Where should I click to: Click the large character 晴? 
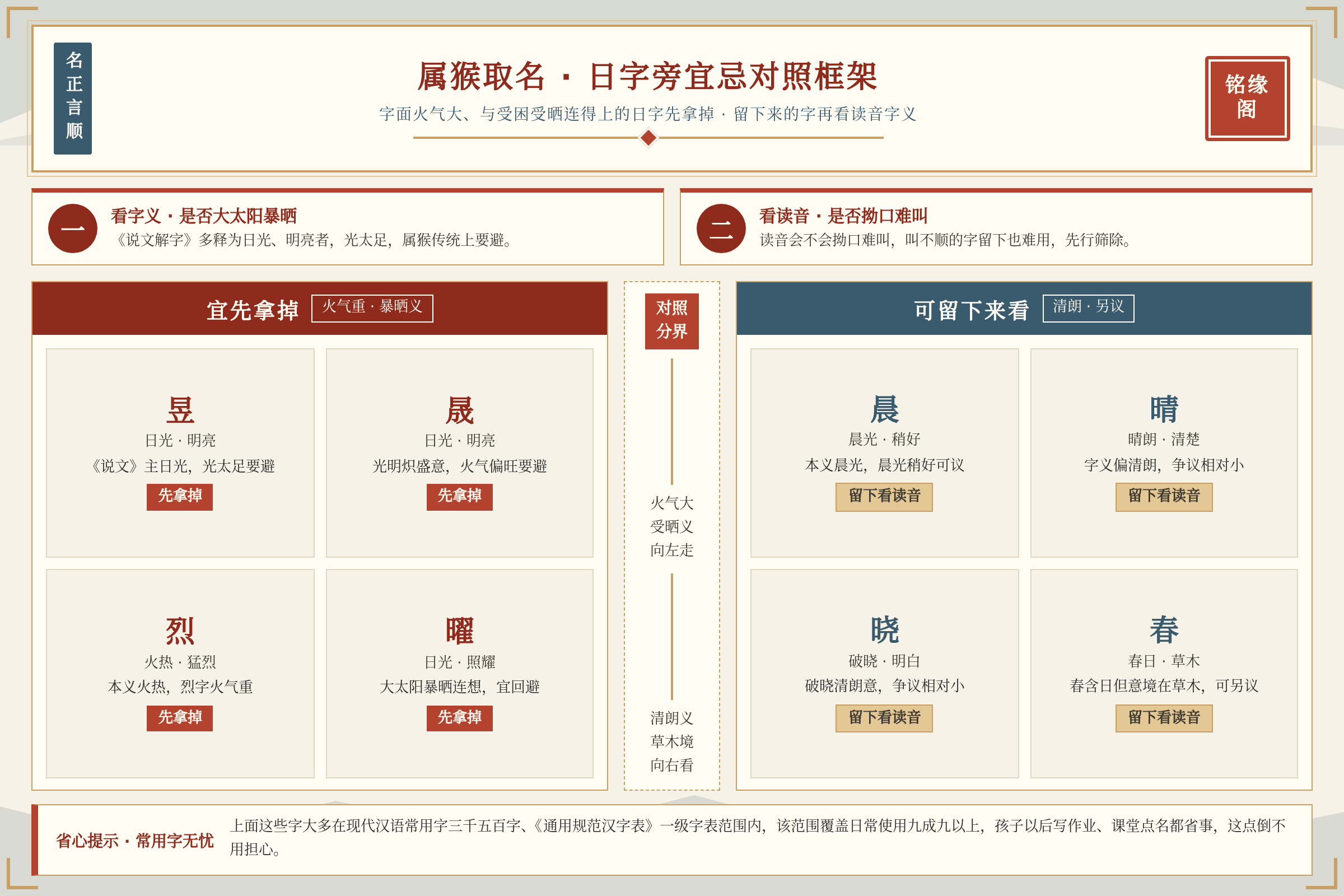click(1164, 409)
